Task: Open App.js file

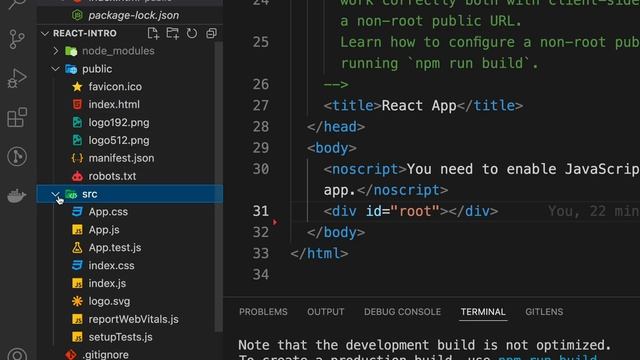Action: (x=104, y=230)
